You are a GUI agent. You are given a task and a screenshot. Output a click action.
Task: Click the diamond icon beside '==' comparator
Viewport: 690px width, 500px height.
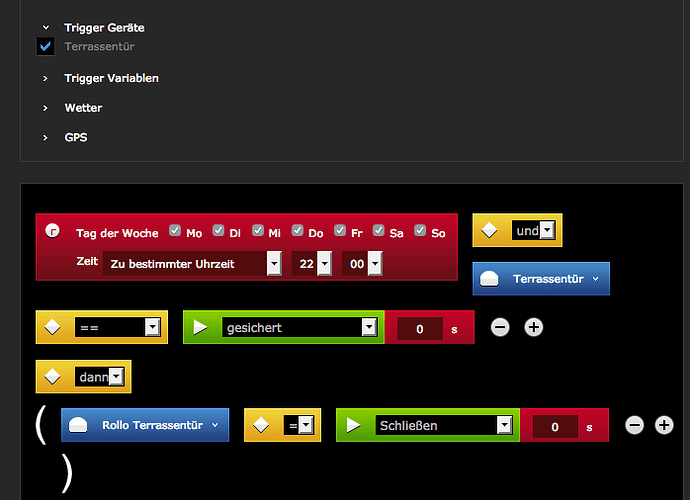52,327
